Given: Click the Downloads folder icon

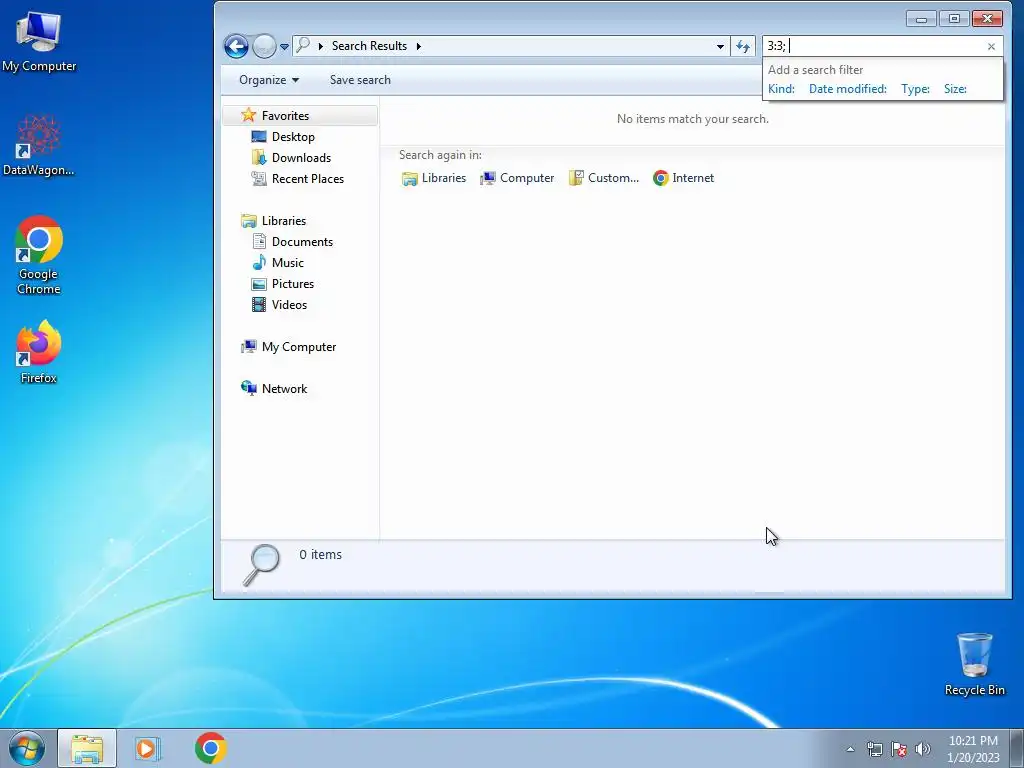Looking at the screenshot, I should pyautogui.click(x=259, y=157).
